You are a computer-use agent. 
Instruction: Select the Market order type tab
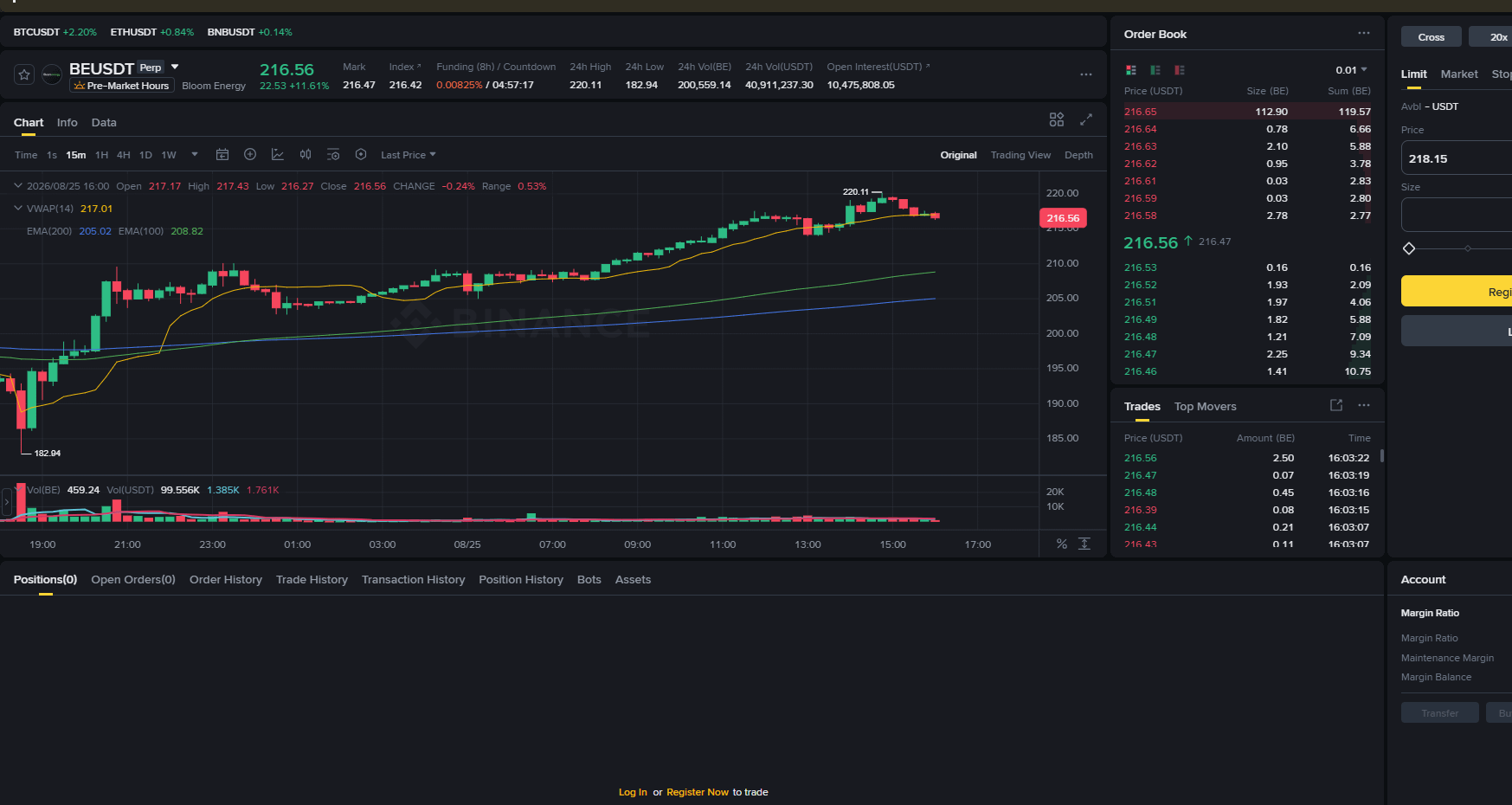coord(1459,74)
